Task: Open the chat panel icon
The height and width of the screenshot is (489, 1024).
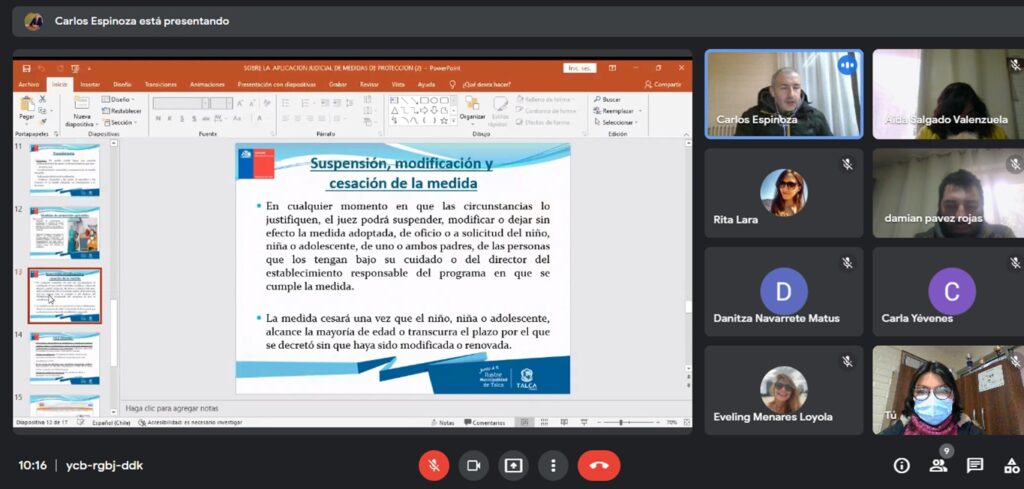Action: pyautogui.click(x=975, y=465)
